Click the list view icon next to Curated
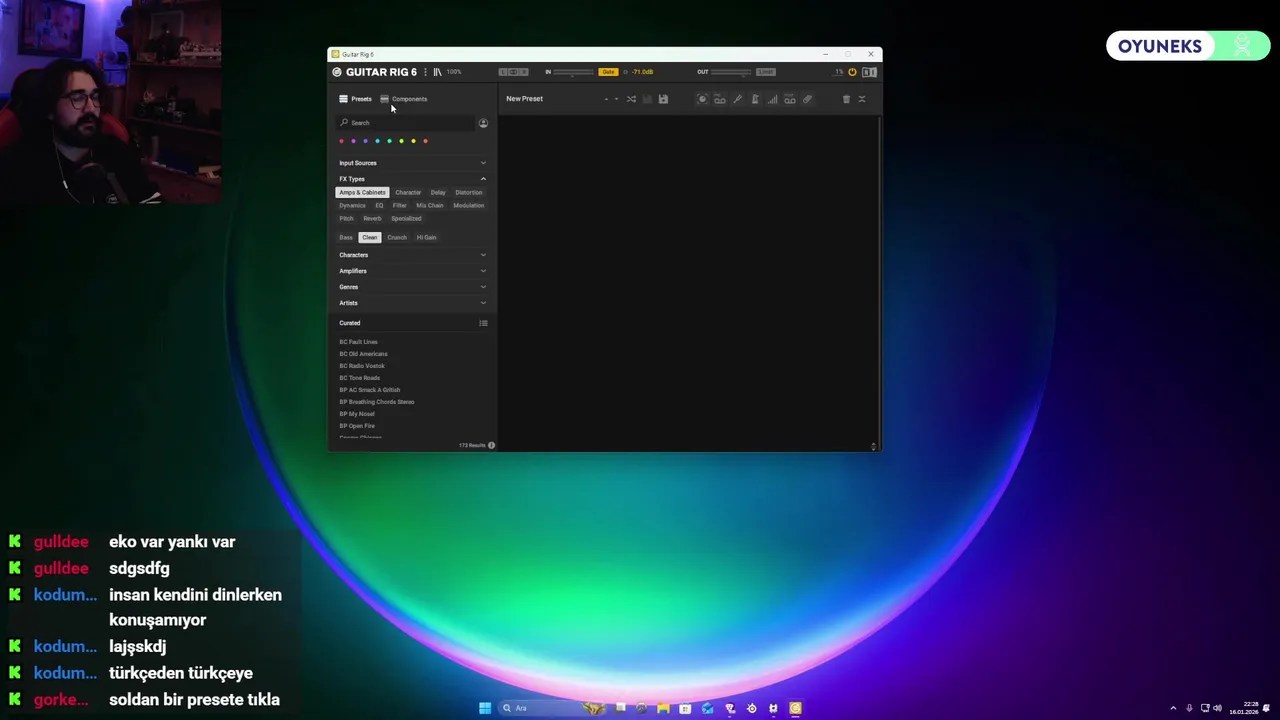The image size is (1280, 720). click(483, 323)
